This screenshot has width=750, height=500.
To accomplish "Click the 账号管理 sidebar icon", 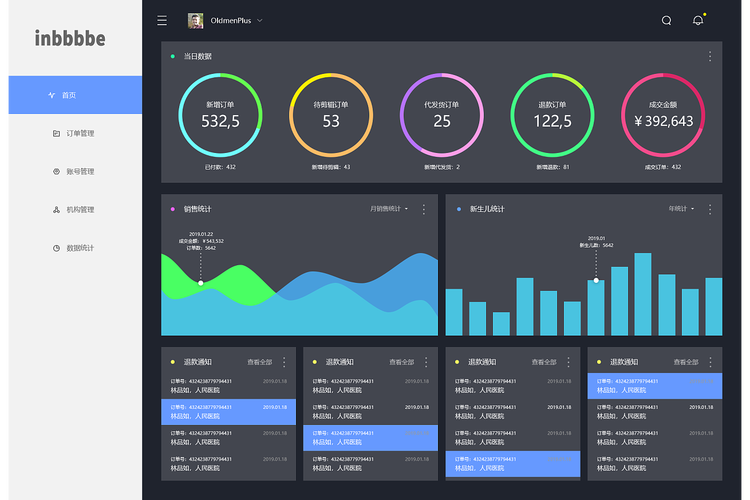I will pos(56,171).
